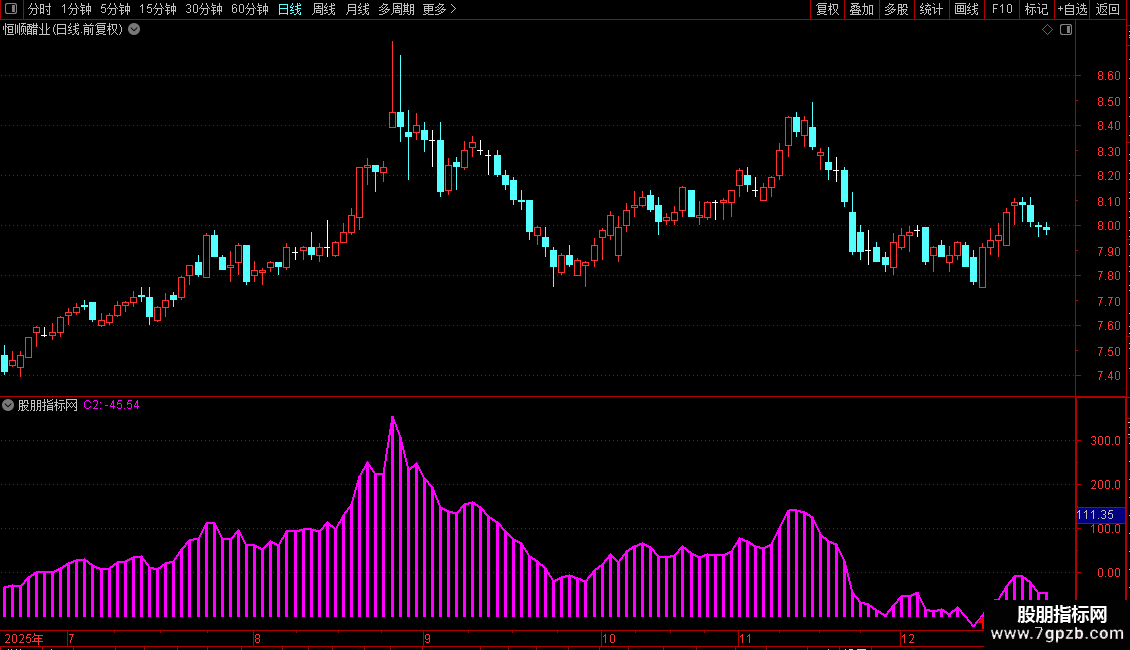Screen dimensions: 1130x650
Task: Click the 111.35 highlighted axis value
Action: tap(1100, 515)
